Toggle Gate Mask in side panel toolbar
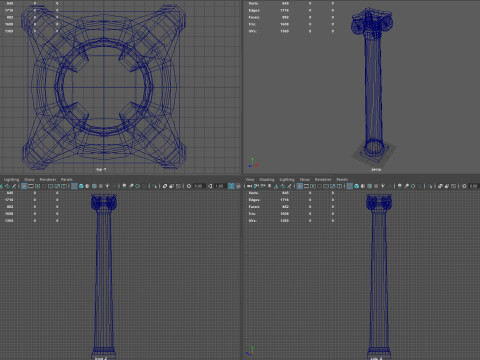Screen dimensions: 480x360 click(319, 186)
